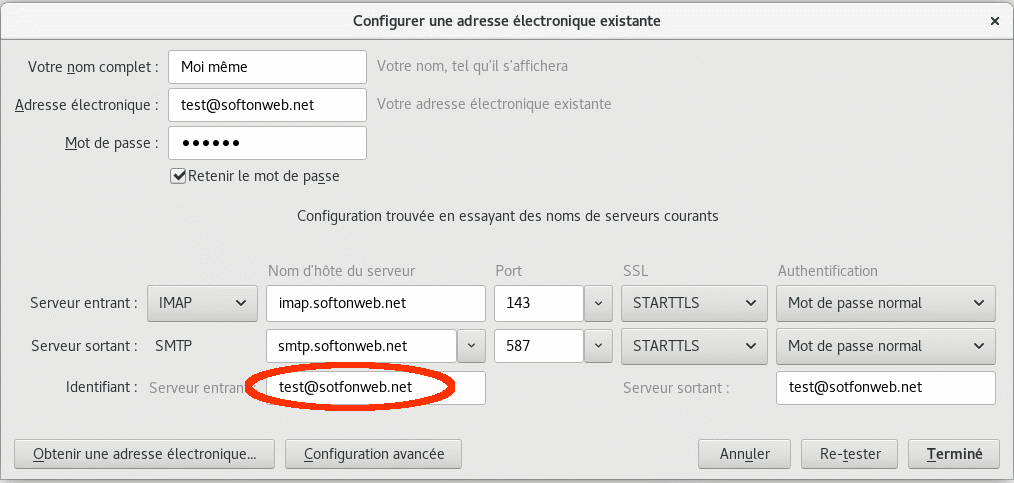Screen dimensions: 1014x483
Task: Click the outgoing server username field
Action: click(x=885, y=388)
